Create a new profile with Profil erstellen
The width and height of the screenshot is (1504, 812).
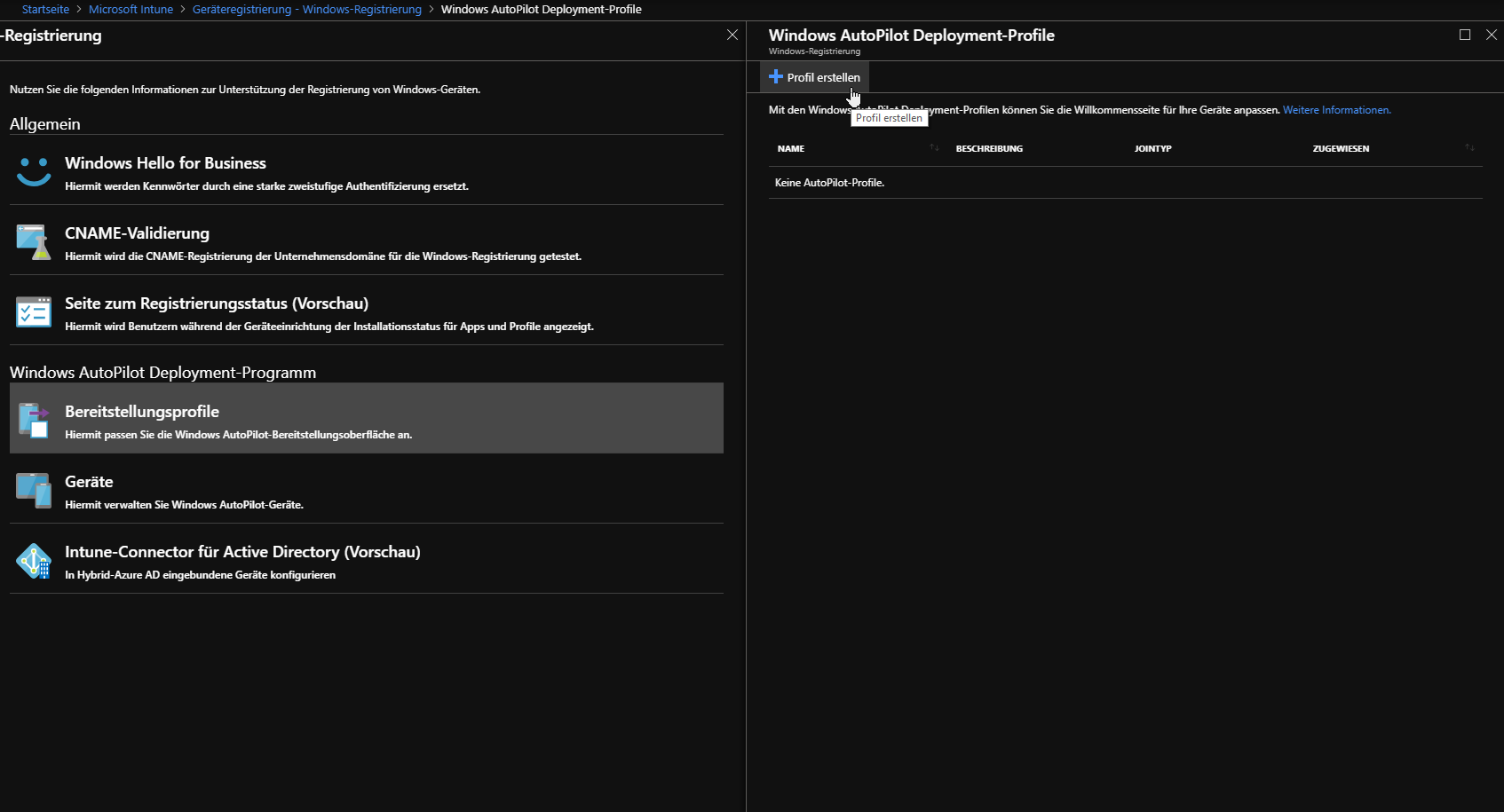coord(814,77)
